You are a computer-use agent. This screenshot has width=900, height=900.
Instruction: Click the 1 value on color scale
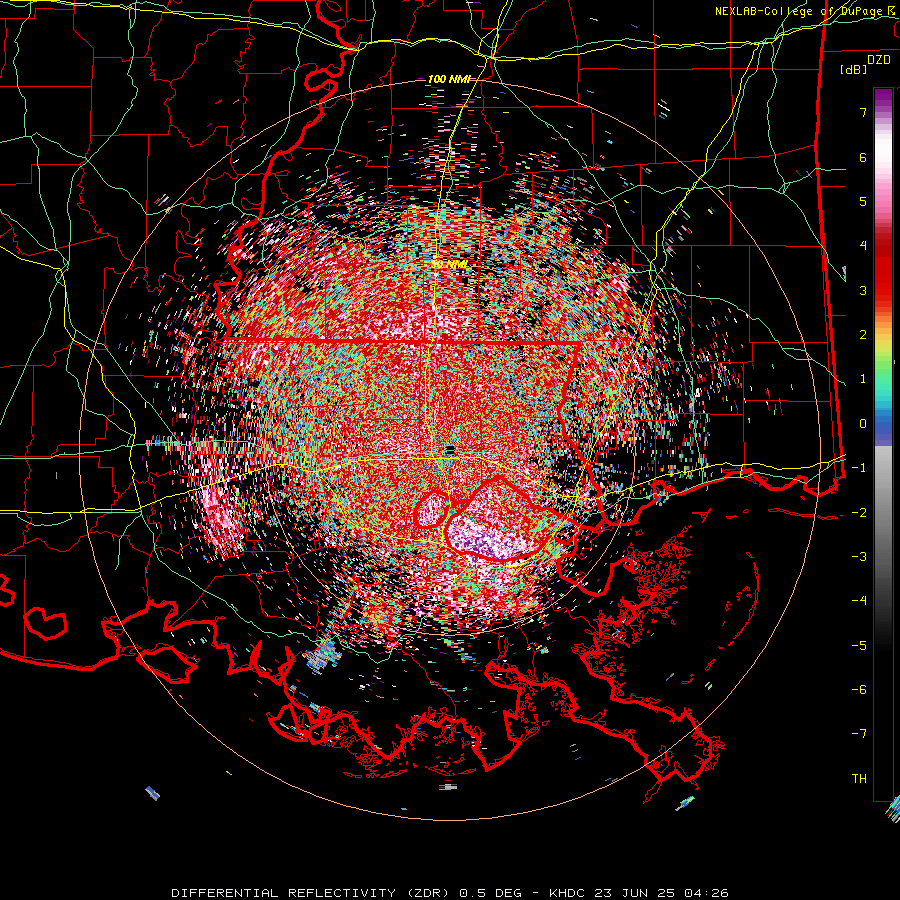pos(863,379)
